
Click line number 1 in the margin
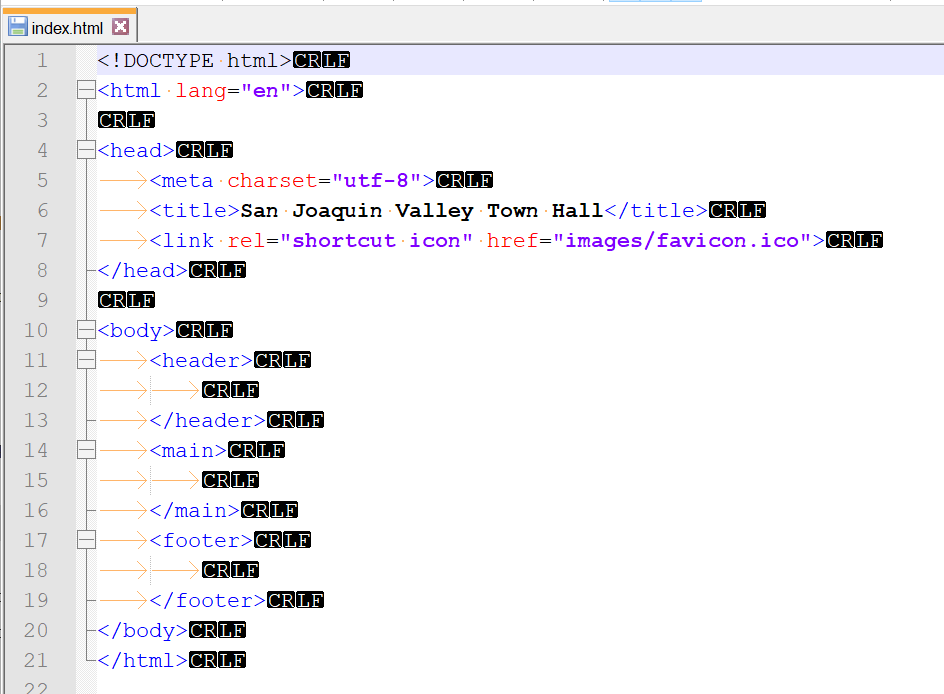coord(41,60)
